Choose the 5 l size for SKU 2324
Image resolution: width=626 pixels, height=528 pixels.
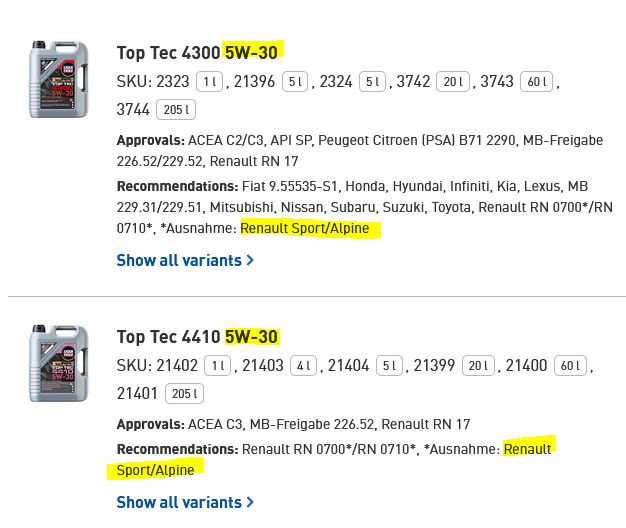(372, 82)
